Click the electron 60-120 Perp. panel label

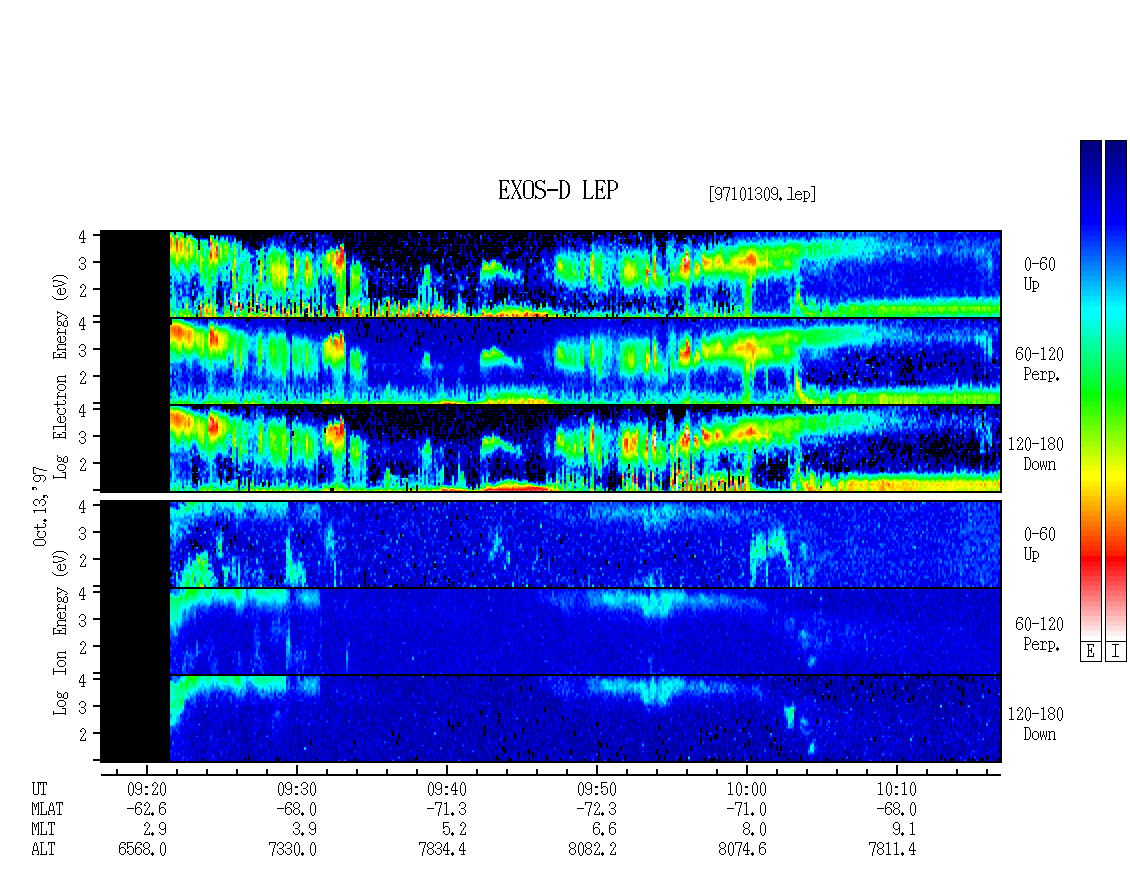pos(1039,364)
